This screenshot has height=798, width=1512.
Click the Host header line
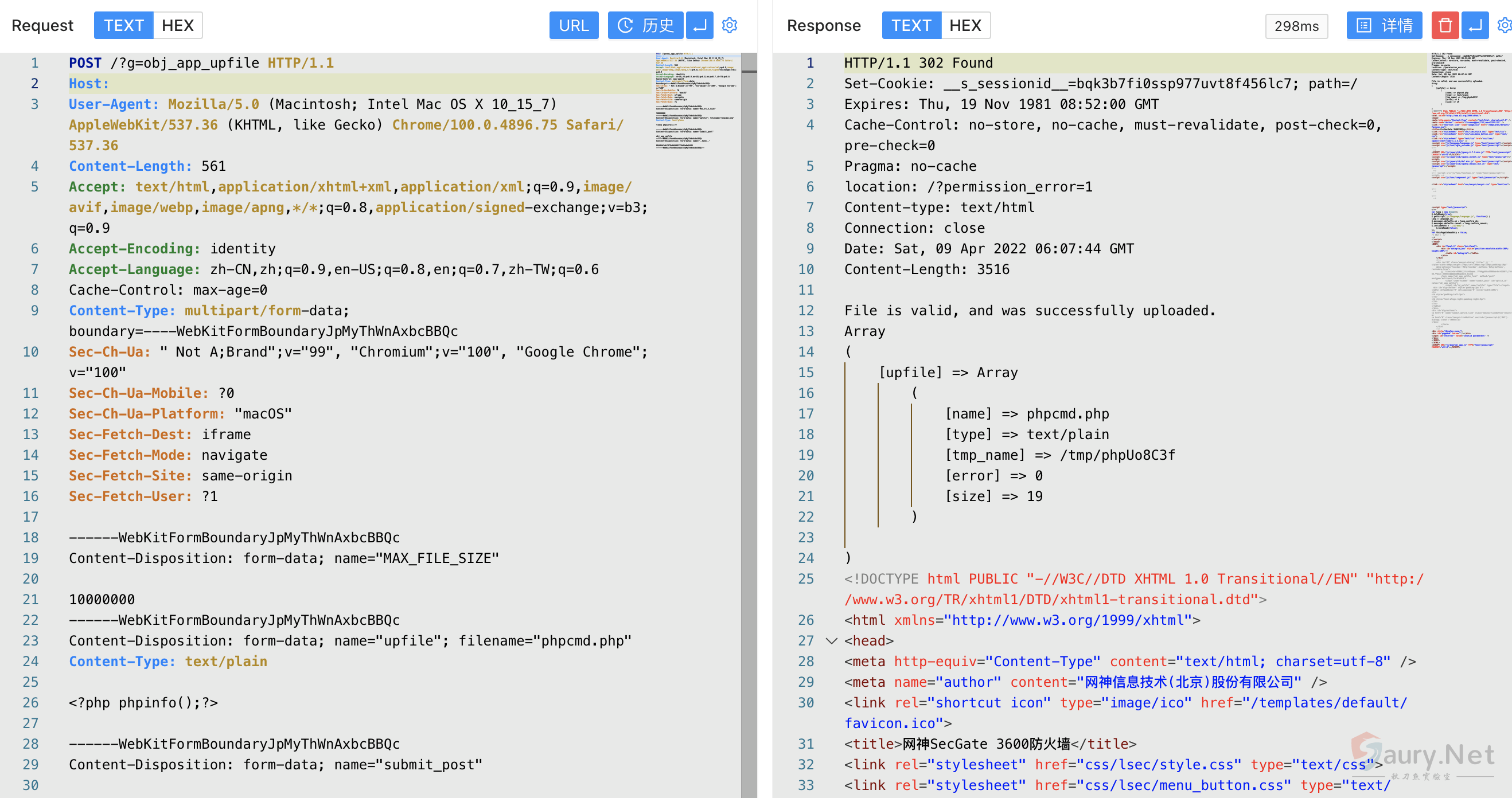89,83
